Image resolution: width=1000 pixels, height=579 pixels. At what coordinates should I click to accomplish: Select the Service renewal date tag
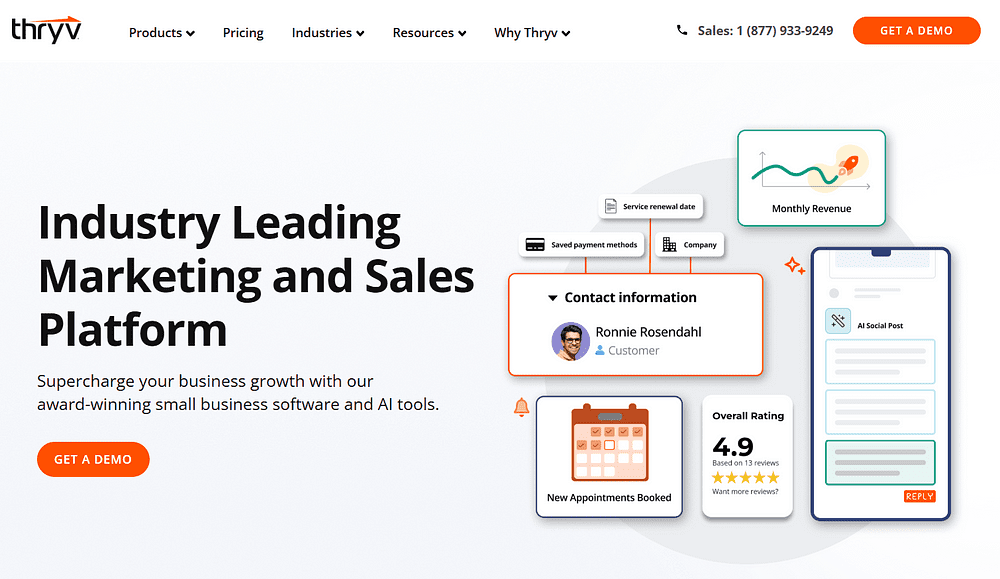pos(651,207)
